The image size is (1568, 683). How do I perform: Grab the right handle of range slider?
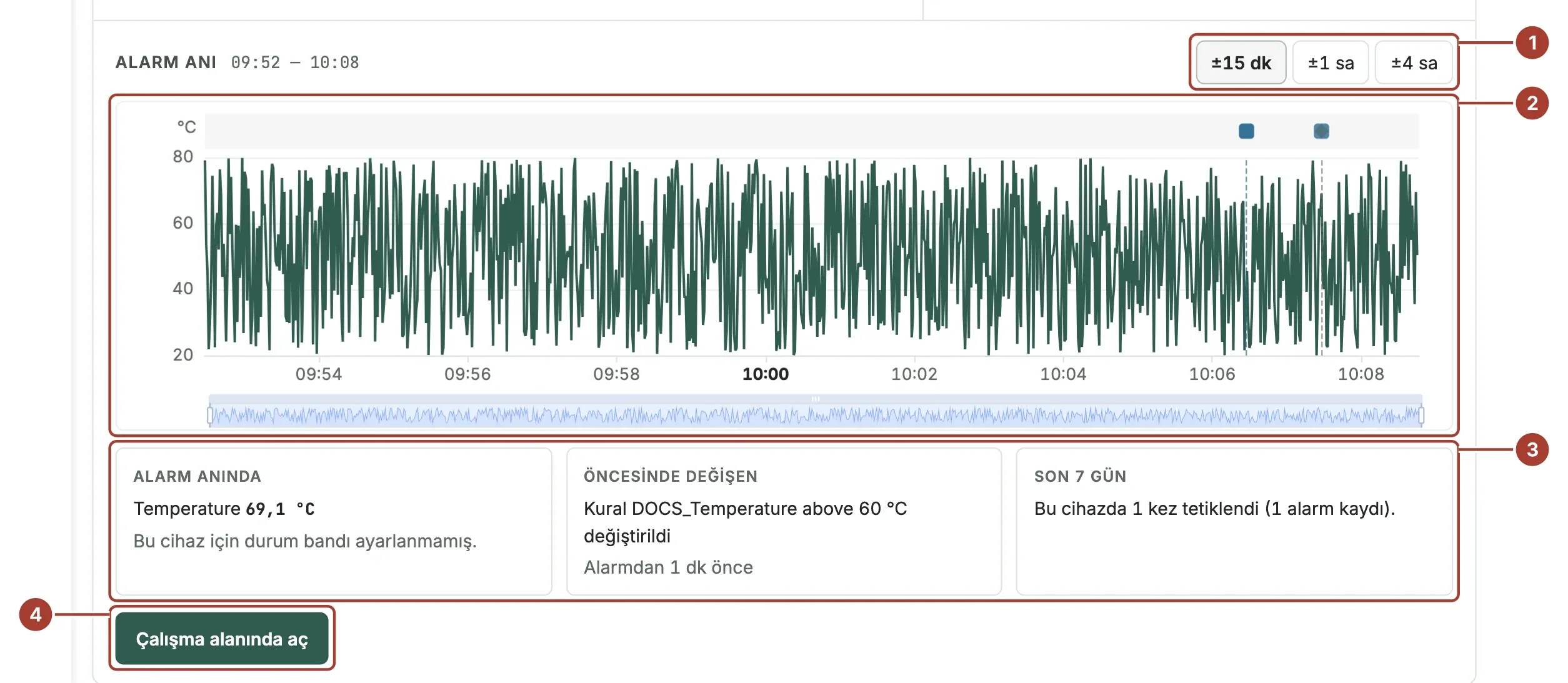click(x=1421, y=415)
